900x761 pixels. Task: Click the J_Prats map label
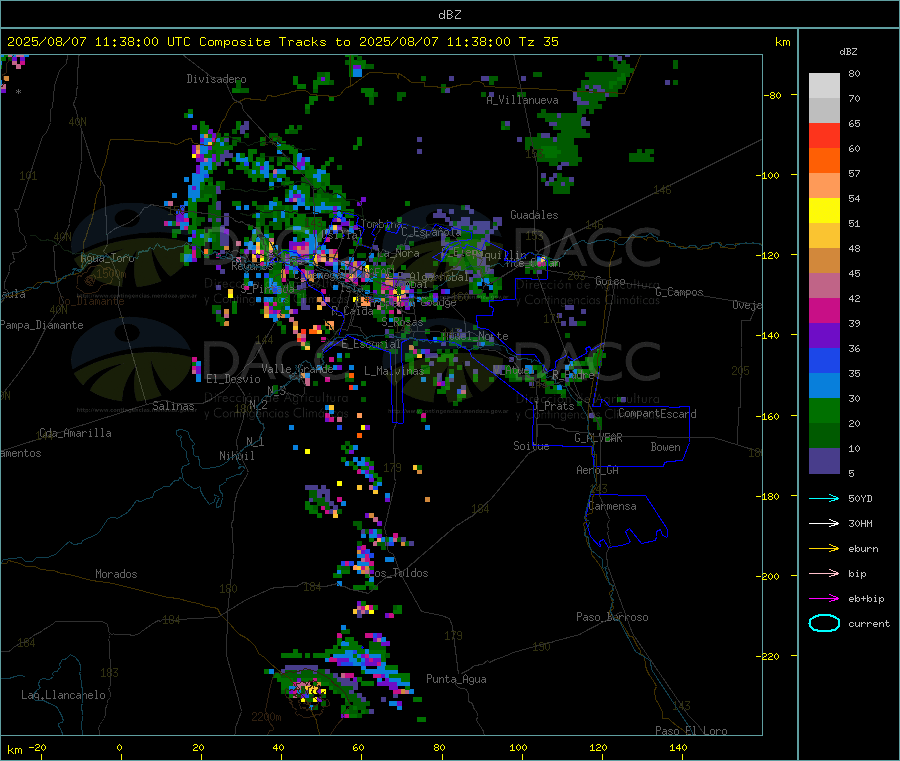[x=554, y=405]
